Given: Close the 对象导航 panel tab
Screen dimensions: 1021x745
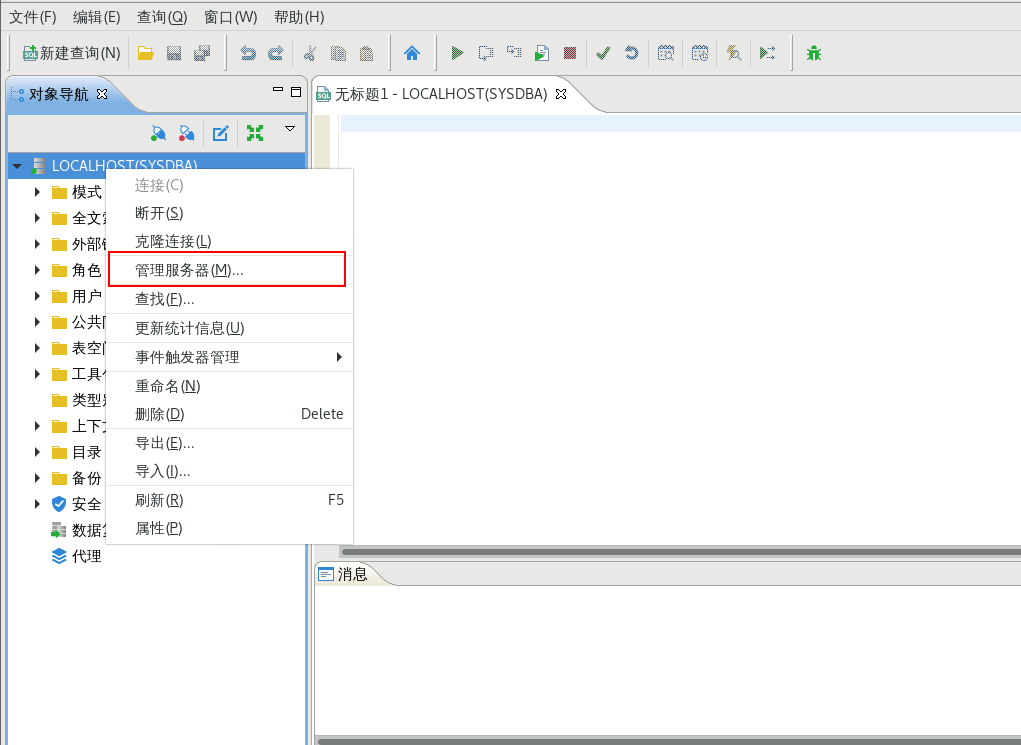Looking at the screenshot, I should [x=102, y=94].
